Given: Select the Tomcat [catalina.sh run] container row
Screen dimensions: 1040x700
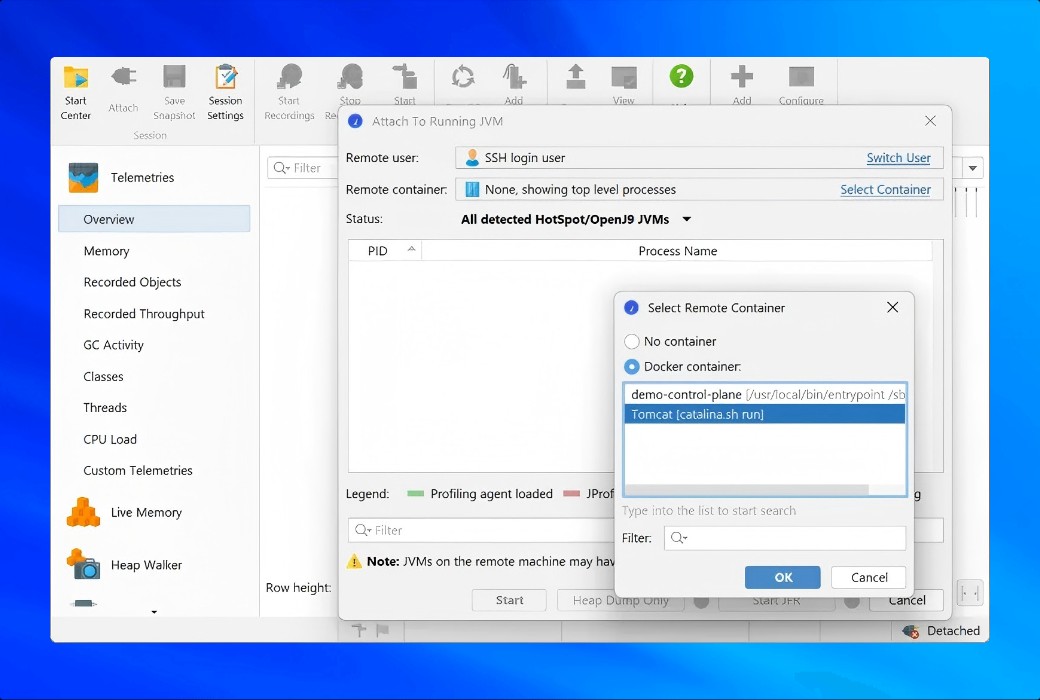Looking at the screenshot, I should tap(765, 414).
